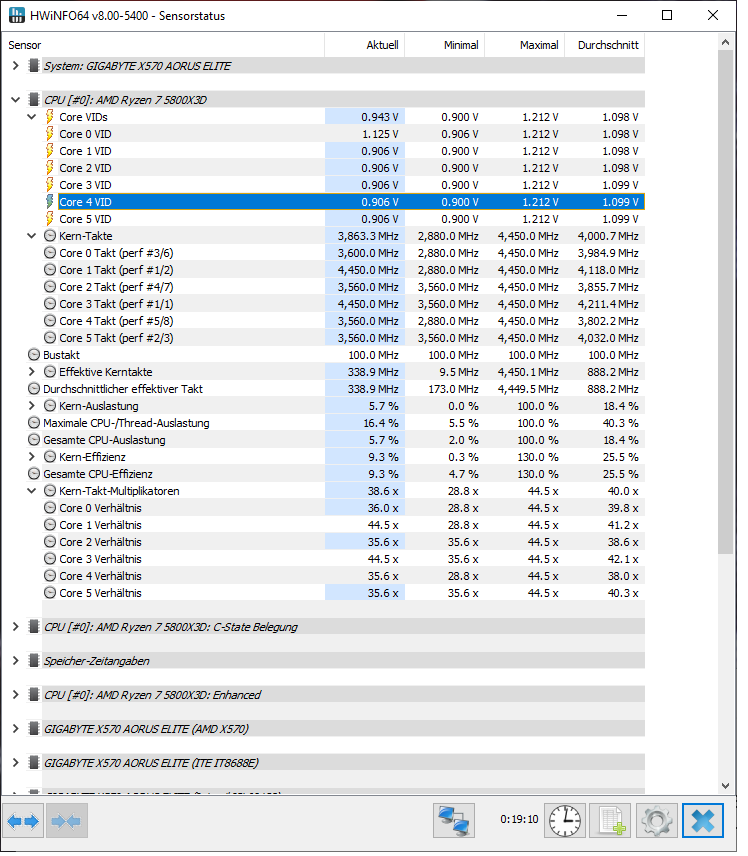Click the 0:19:10 elapsed time readout

pyautogui.click(x=520, y=821)
